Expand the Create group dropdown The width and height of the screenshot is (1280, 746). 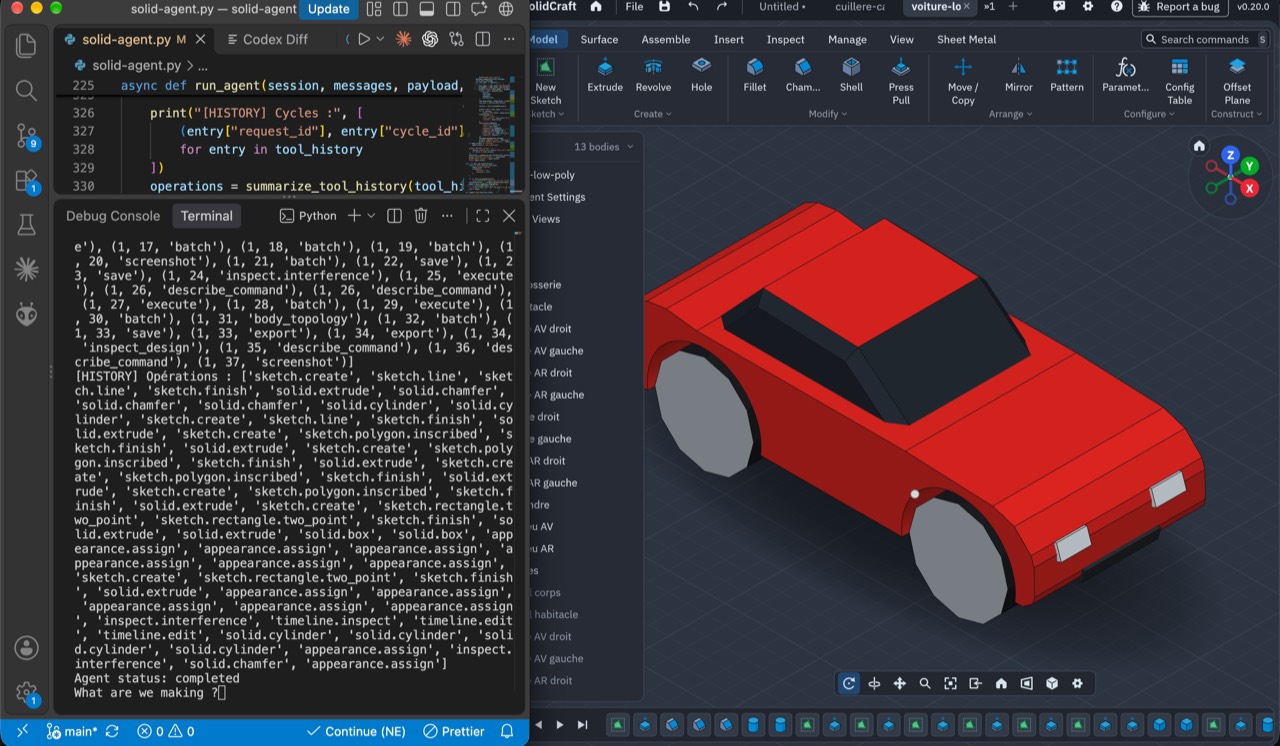653,114
